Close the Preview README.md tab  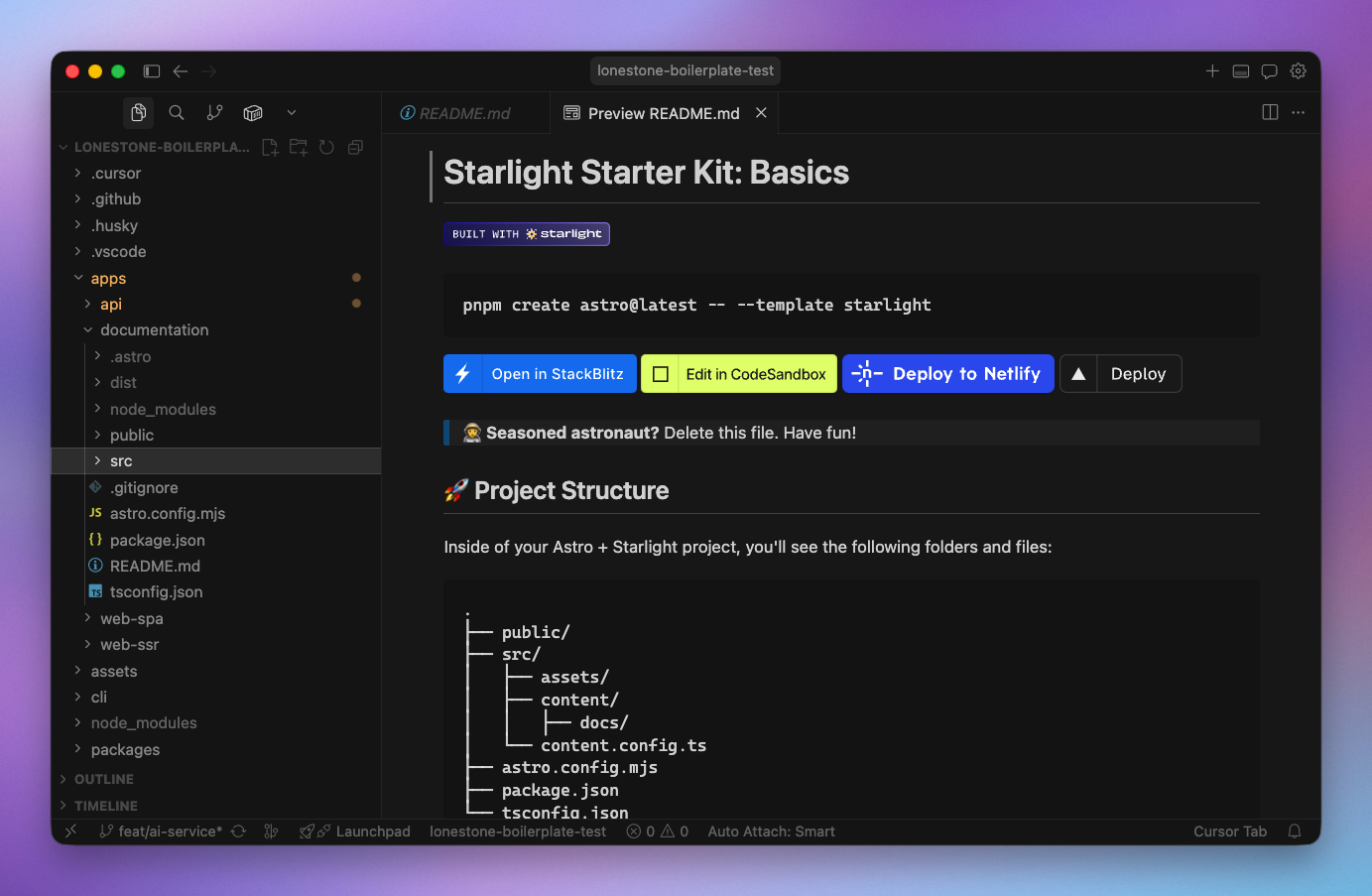click(x=761, y=113)
